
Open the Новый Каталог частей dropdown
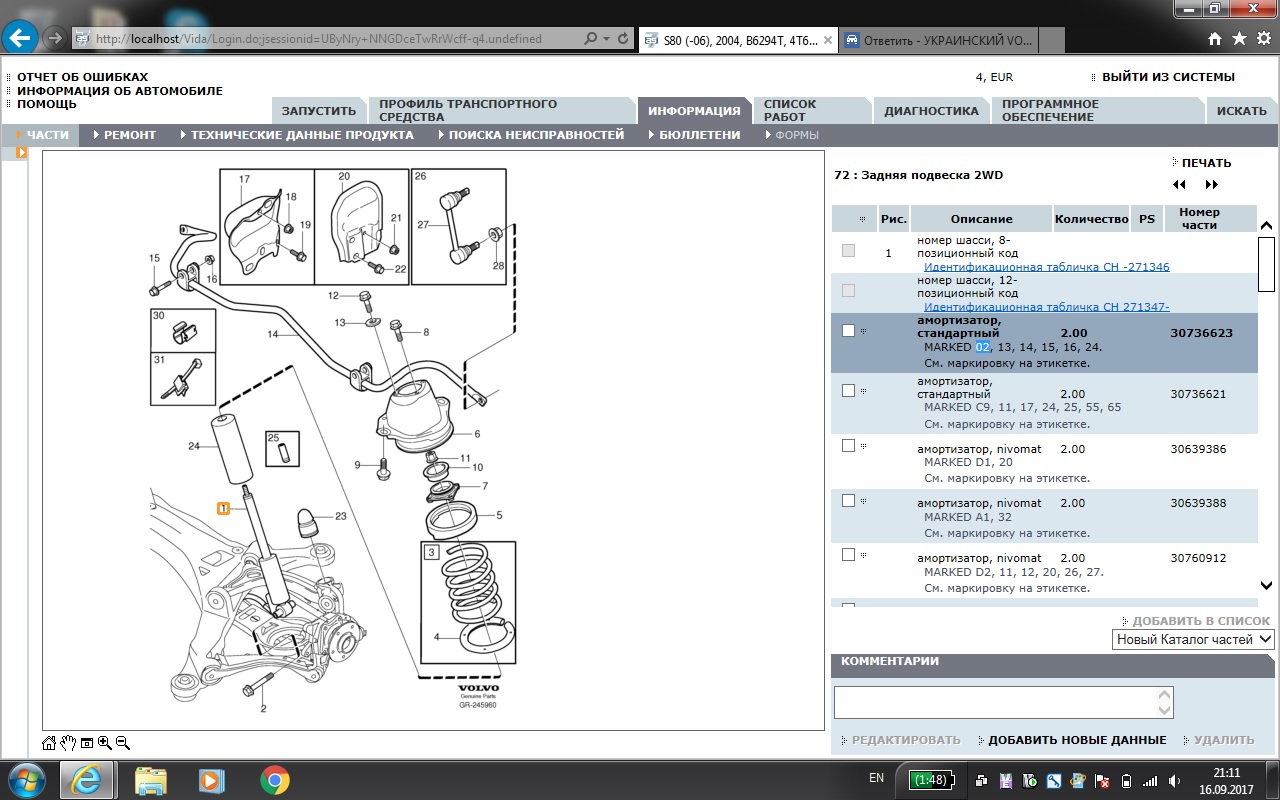(x=1193, y=639)
